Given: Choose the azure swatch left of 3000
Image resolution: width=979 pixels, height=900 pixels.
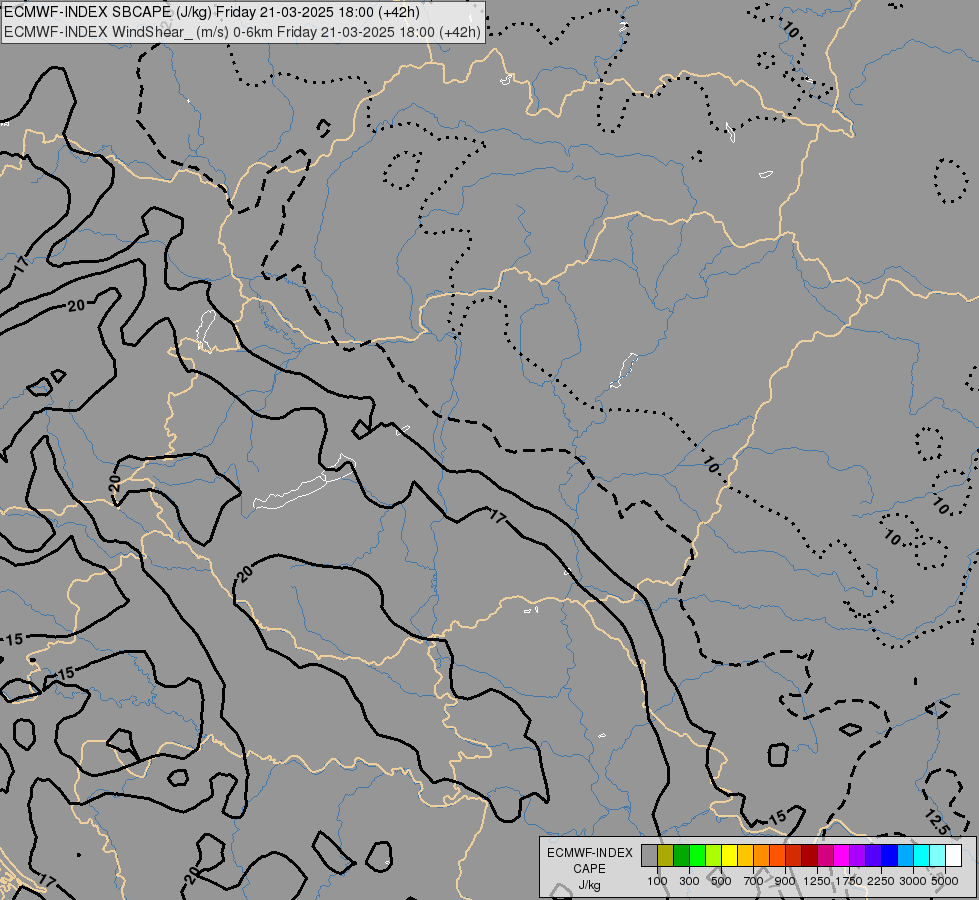Looking at the screenshot, I should point(906,856).
